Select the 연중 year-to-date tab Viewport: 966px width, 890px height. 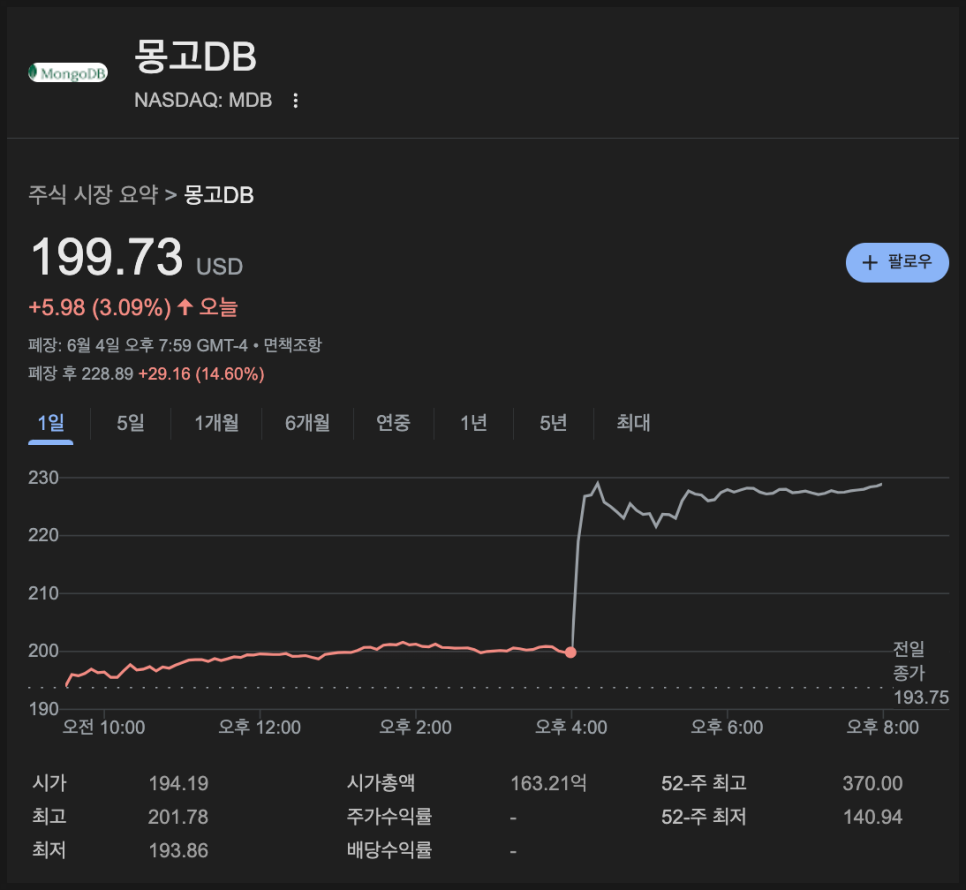coord(393,423)
